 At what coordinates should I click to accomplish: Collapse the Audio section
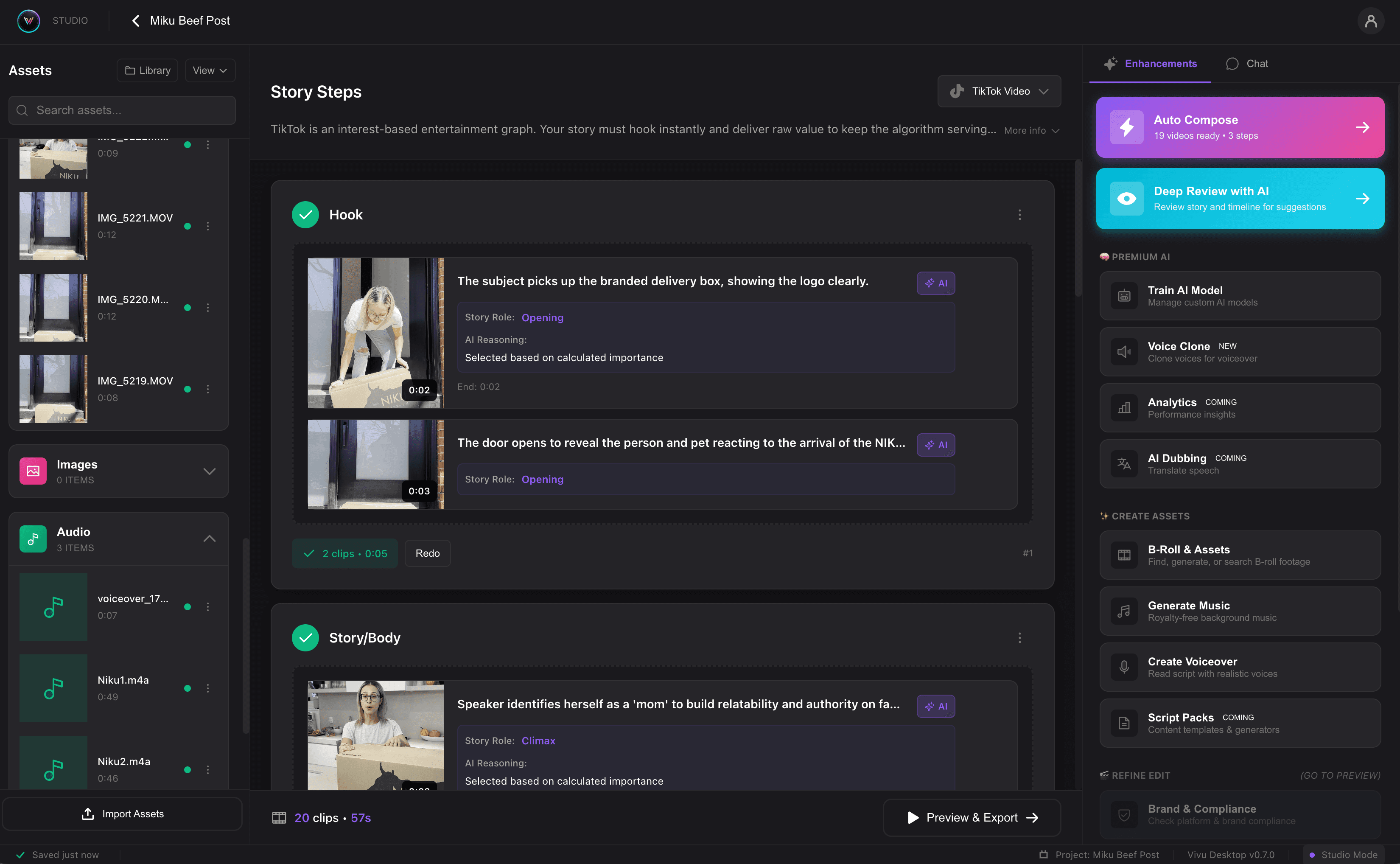point(209,539)
